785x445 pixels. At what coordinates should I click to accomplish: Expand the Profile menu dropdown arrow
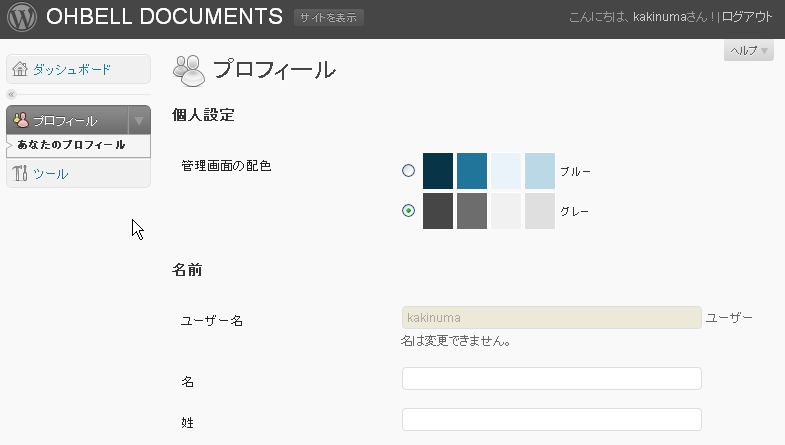pyautogui.click(x=139, y=120)
